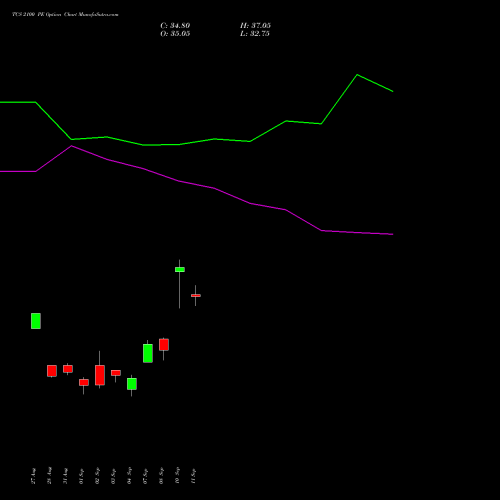500x500 pixels.
Task: Click the 31 Aug date label
Action: tap(65, 476)
